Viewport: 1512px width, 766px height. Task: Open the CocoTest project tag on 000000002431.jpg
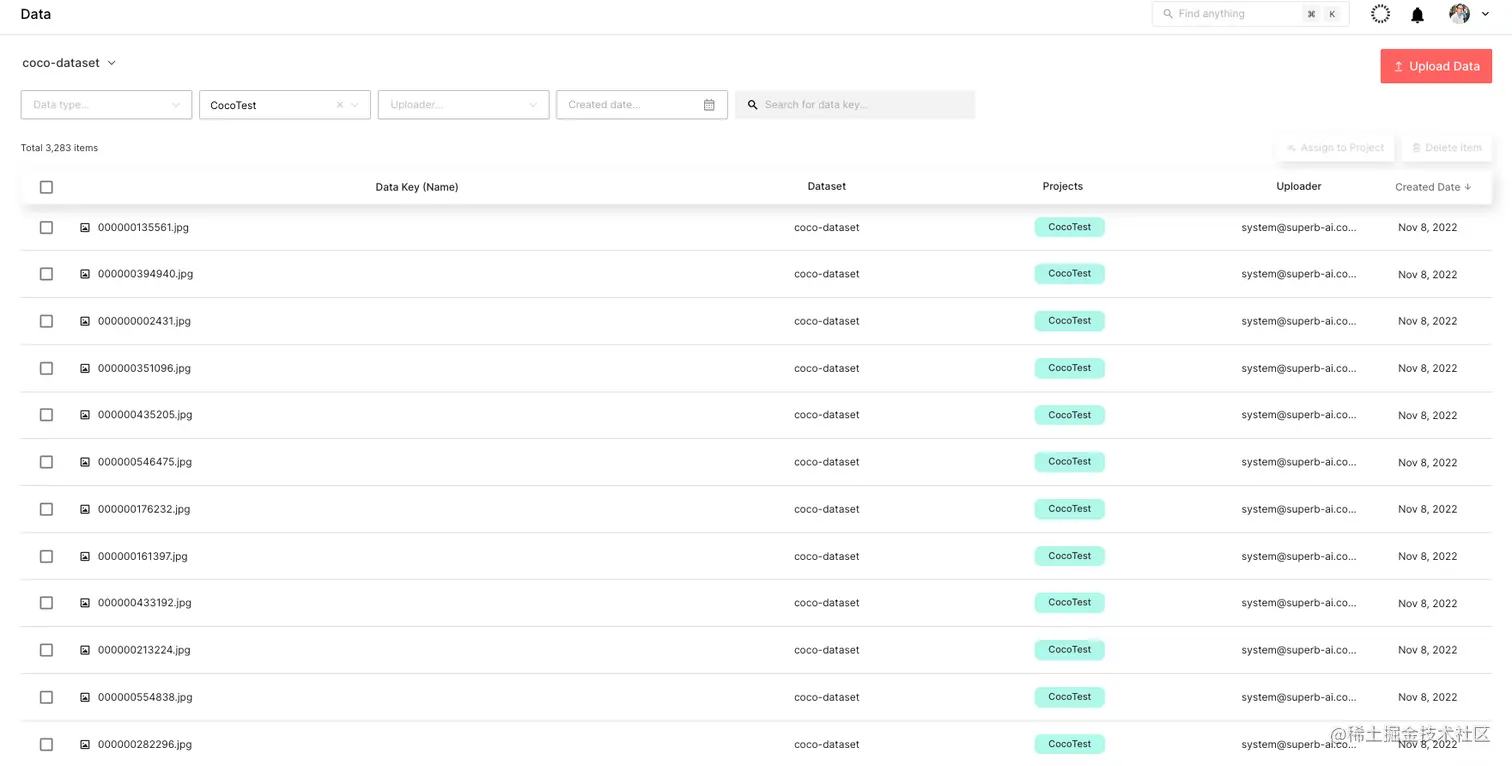pos(1069,320)
